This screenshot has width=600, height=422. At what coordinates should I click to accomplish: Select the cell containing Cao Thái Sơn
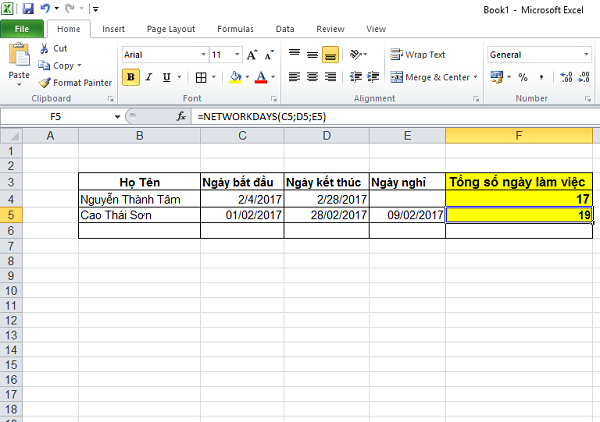[139, 214]
